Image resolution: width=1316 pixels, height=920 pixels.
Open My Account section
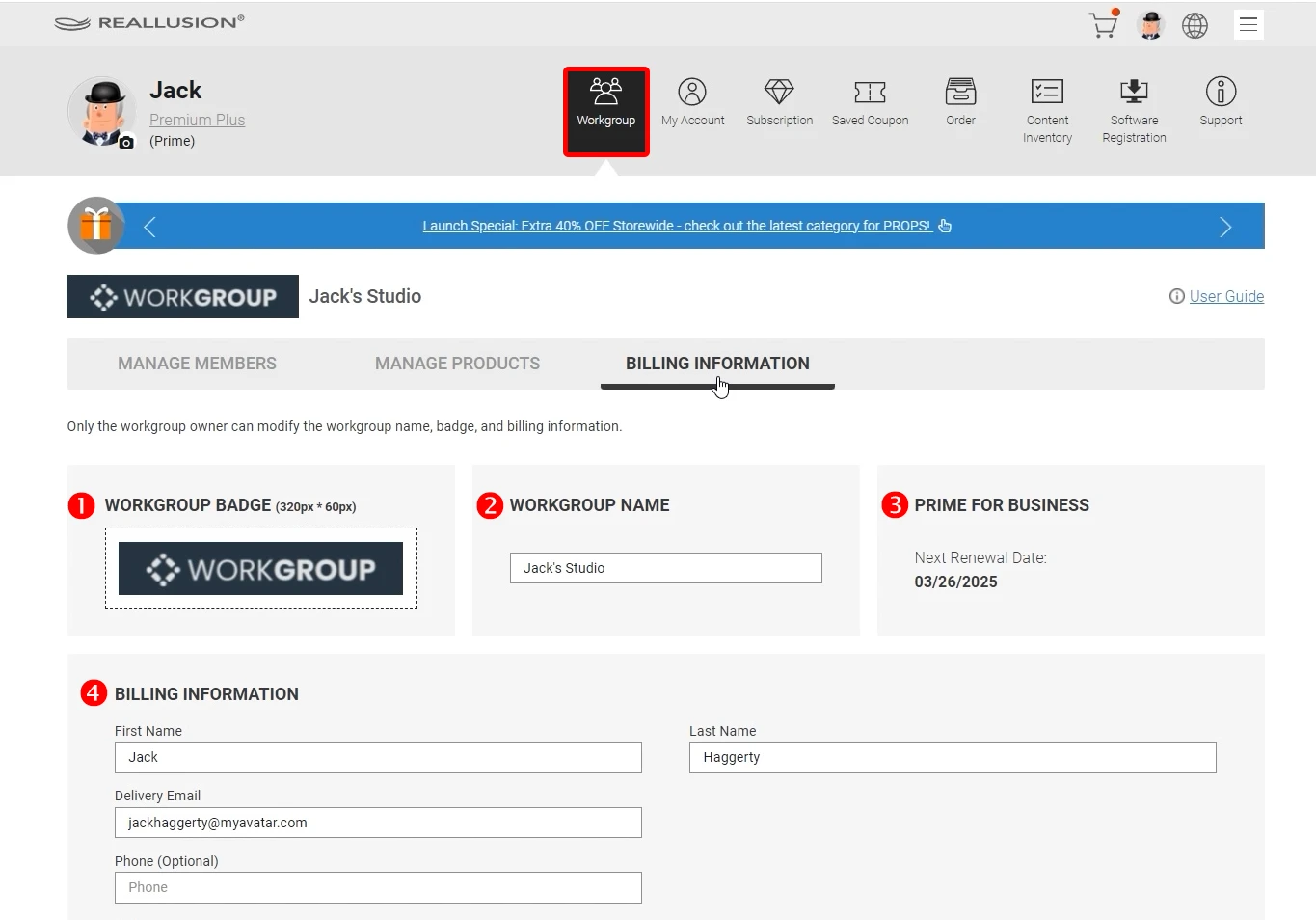click(x=692, y=102)
